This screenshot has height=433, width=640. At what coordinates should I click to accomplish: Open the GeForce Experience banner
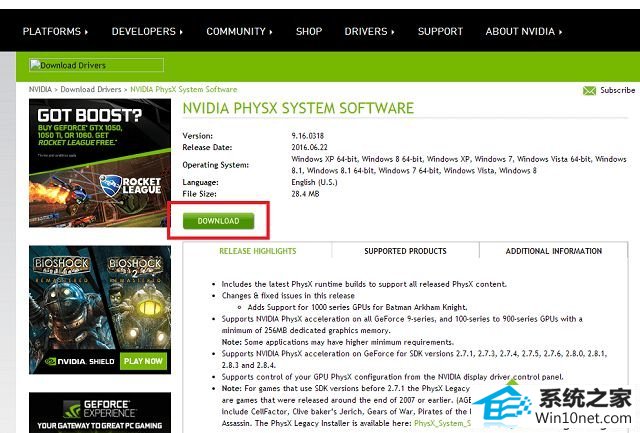[x=100, y=413]
